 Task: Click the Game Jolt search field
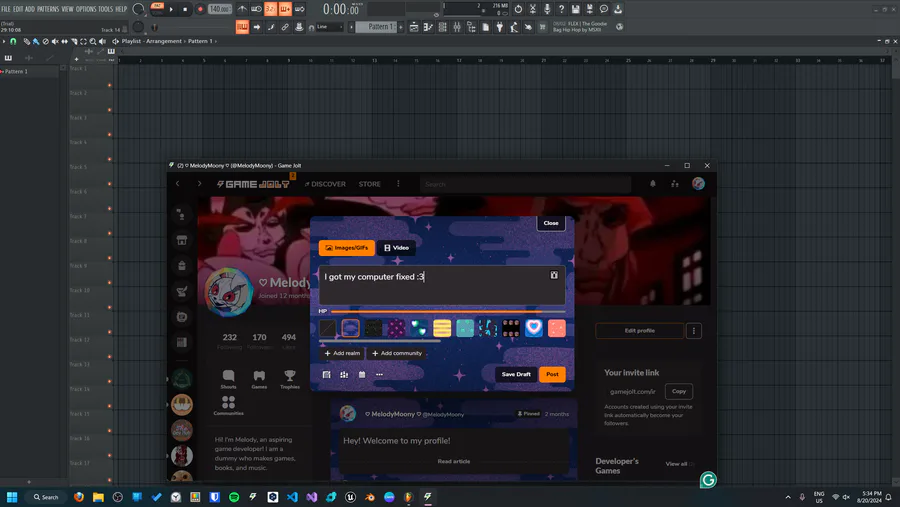[x=525, y=184]
